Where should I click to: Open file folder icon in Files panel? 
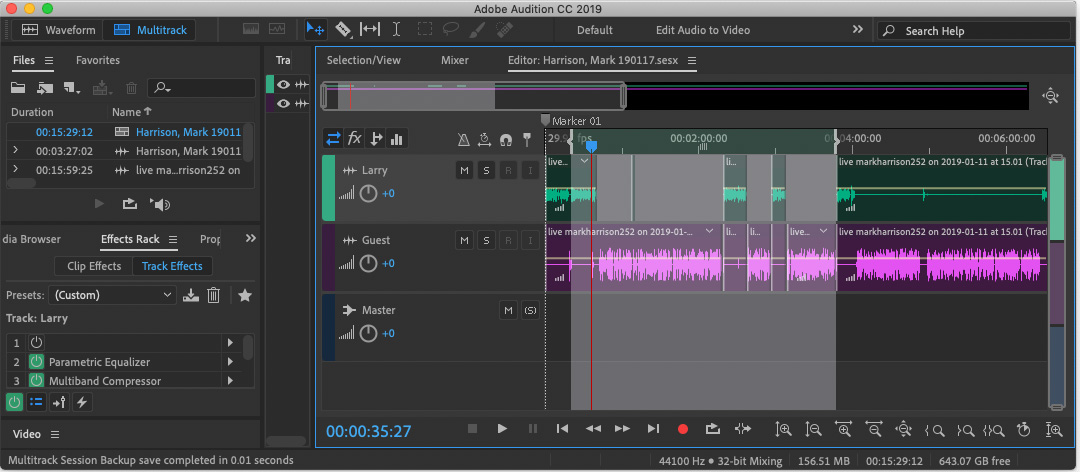tap(18, 88)
